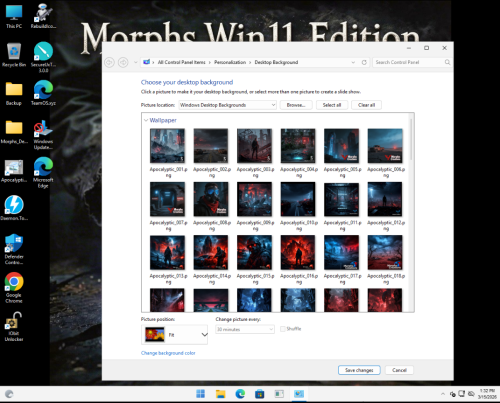Select Apocalyptic_016.png wallpaper thumbnail
The image size is (500, 403).
tap(298, 252)
